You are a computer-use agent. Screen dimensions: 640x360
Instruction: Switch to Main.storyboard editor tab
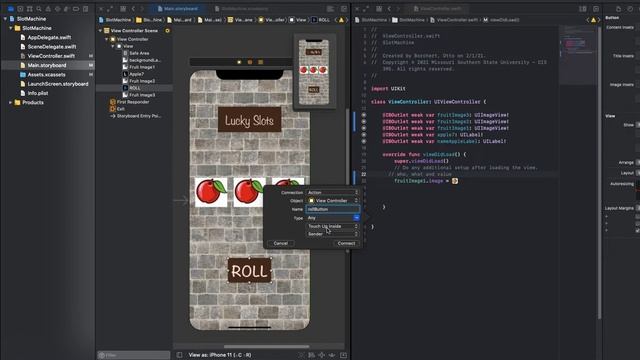point(178,9)
